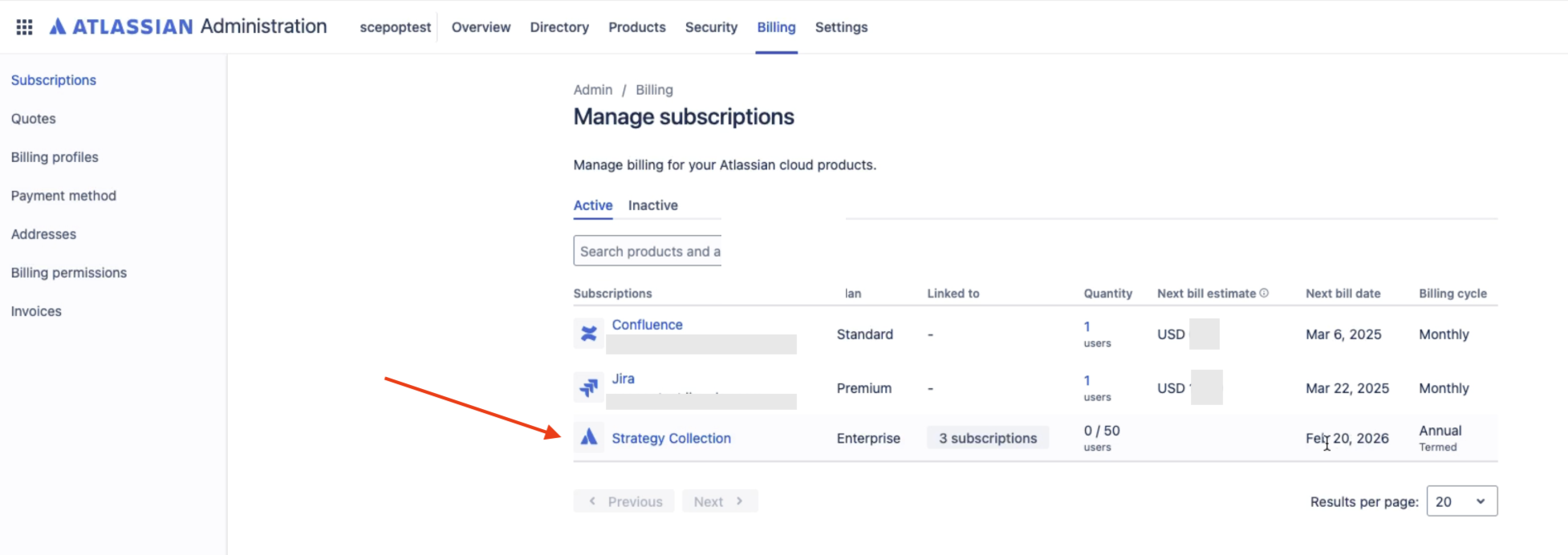Click the Quantity column header
This screenshot has width=1568, height=555.
(1107, 294)
